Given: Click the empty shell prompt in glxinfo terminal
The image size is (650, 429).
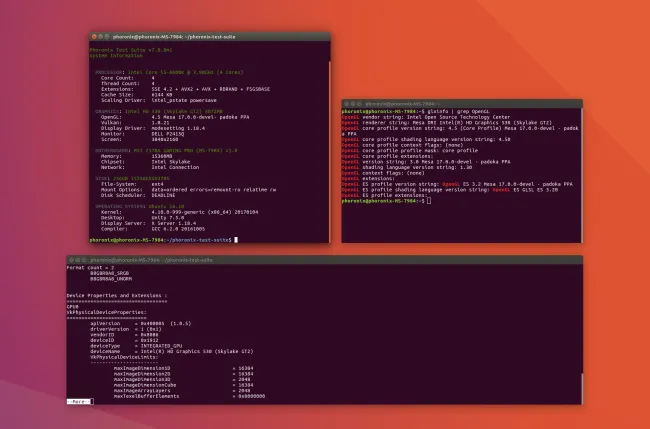Looking at the screenshot, I should [x=386, y=201].
